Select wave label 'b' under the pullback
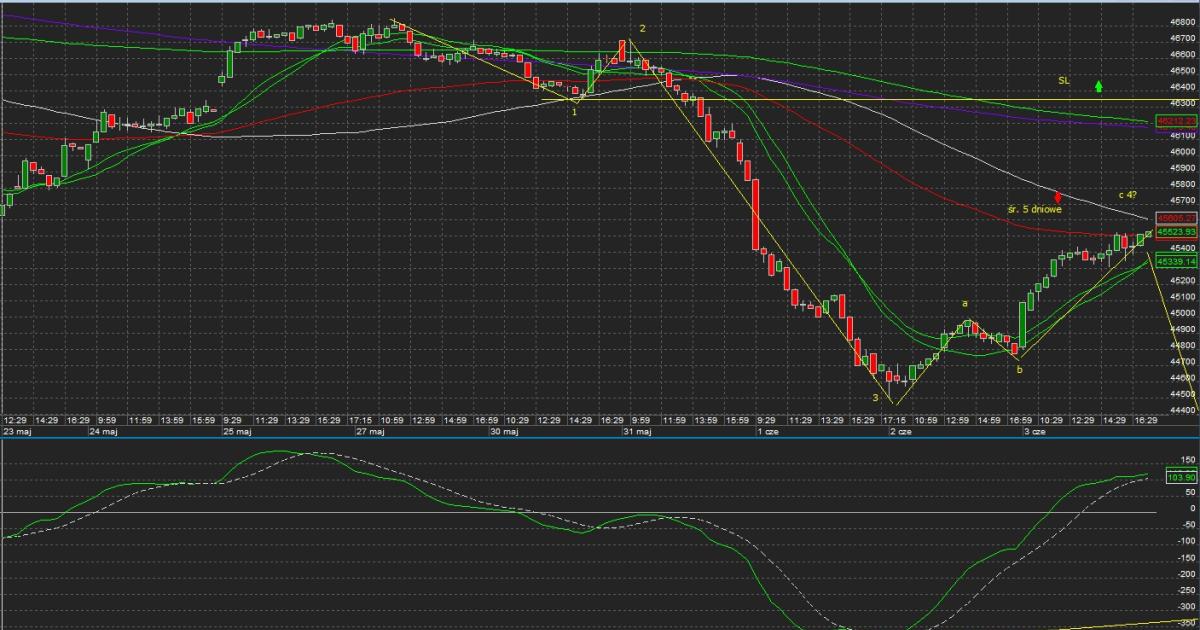1200x630 pixels. click(x=1019, y=370)
